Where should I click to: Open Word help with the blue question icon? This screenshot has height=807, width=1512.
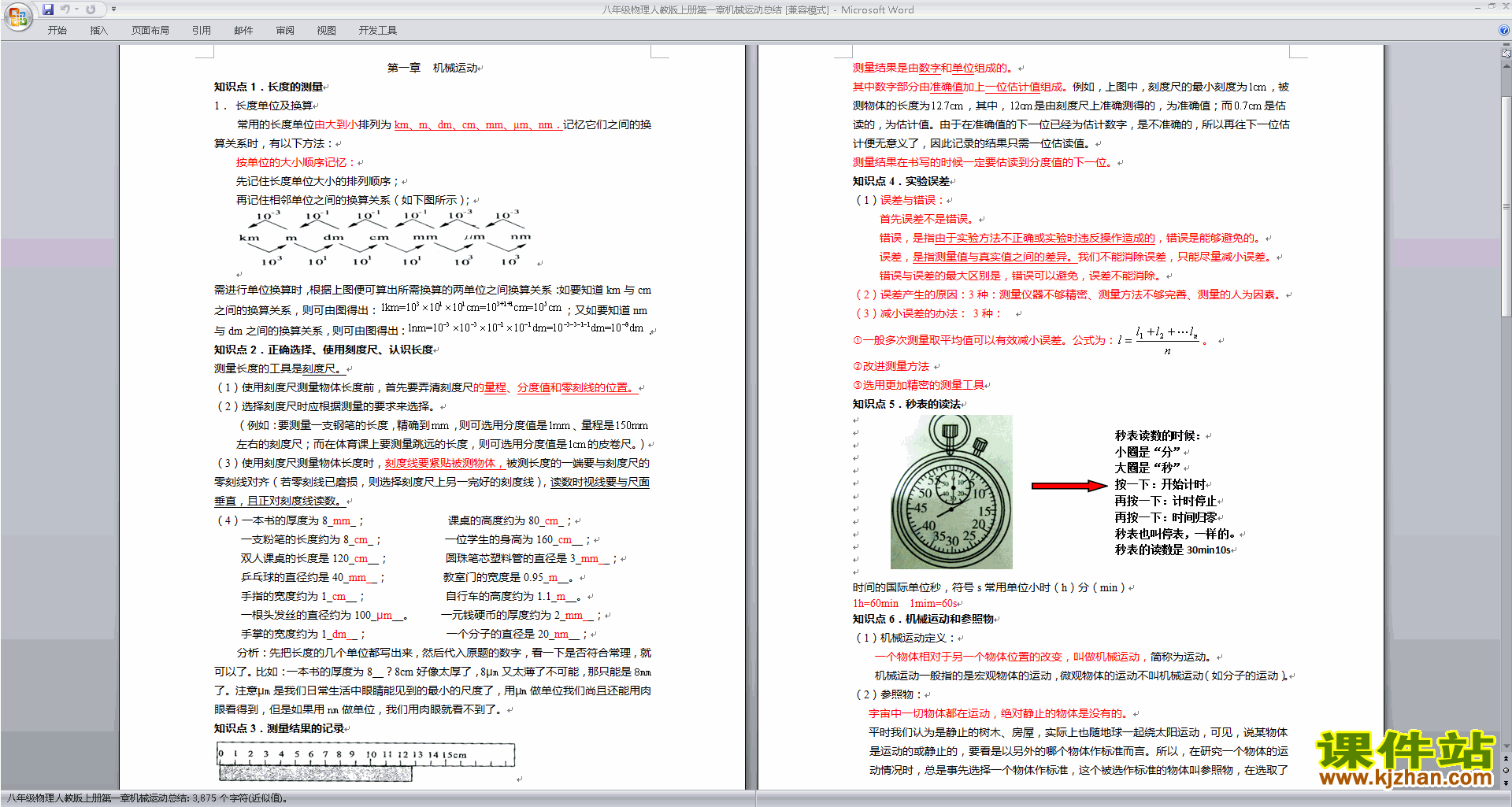1504,30
